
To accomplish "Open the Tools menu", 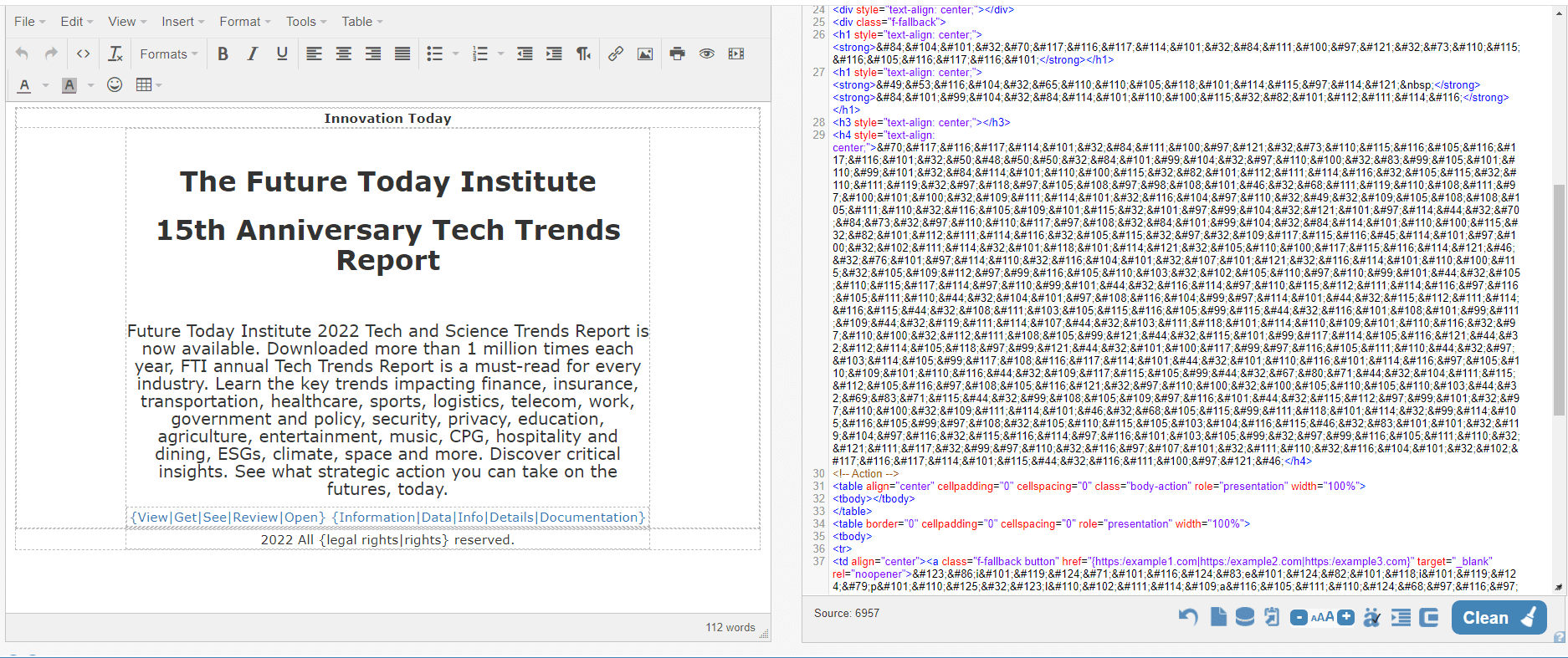I will click(x=305, y=22).
